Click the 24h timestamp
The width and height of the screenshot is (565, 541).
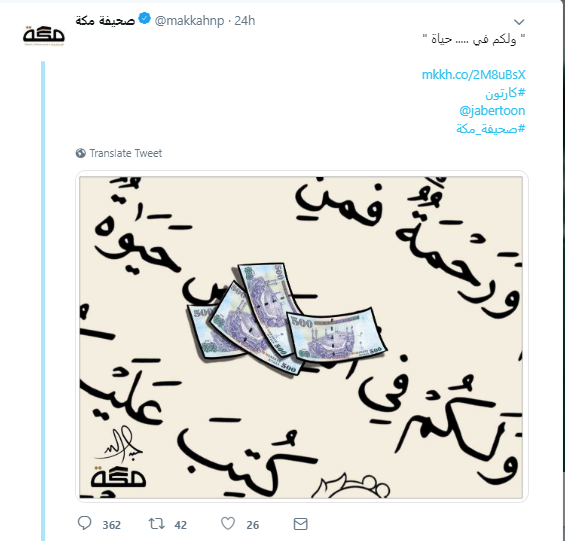click(x=245, y=21)
